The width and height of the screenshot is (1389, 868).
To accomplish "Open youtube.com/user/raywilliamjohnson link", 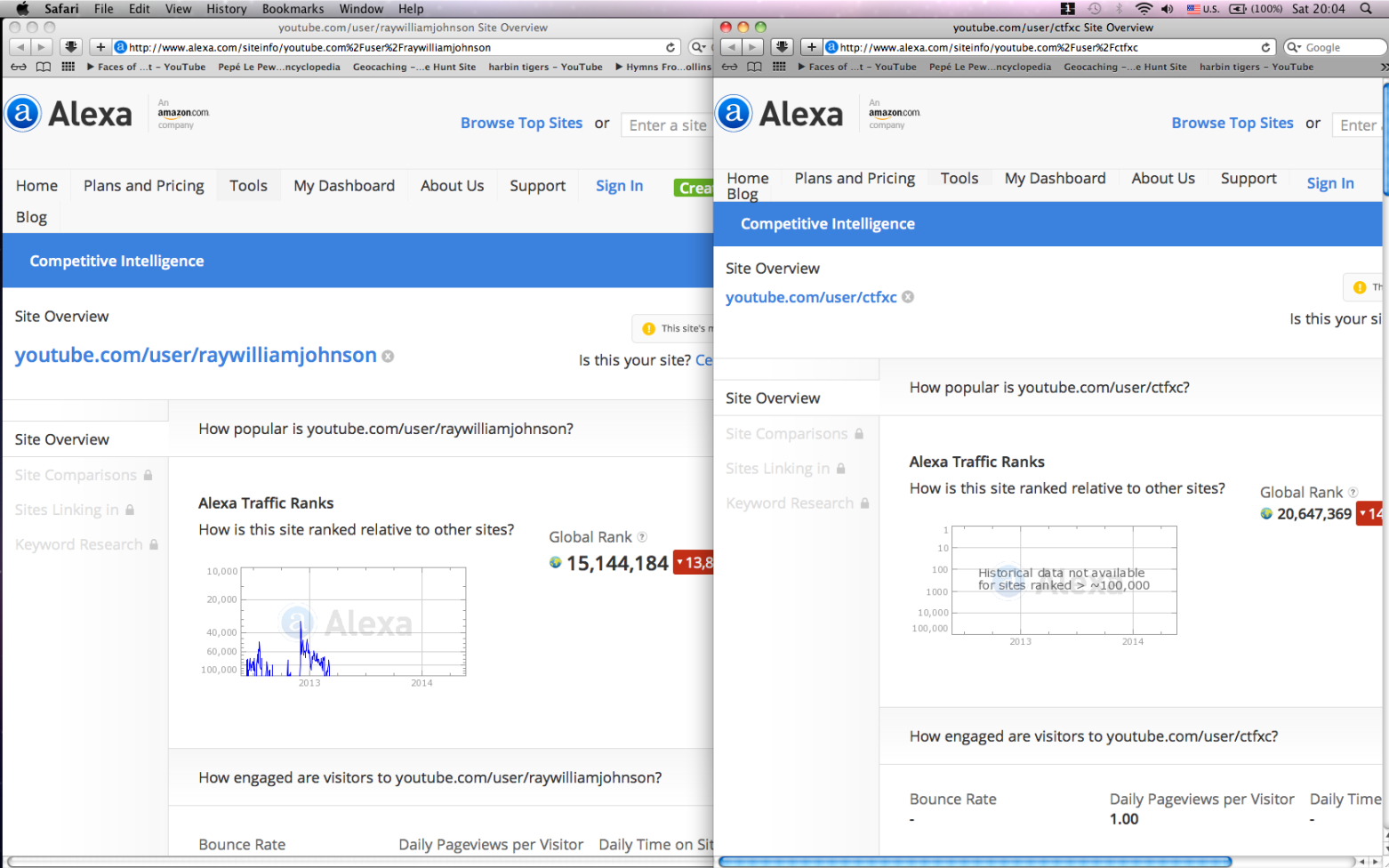I will point(196,355).
